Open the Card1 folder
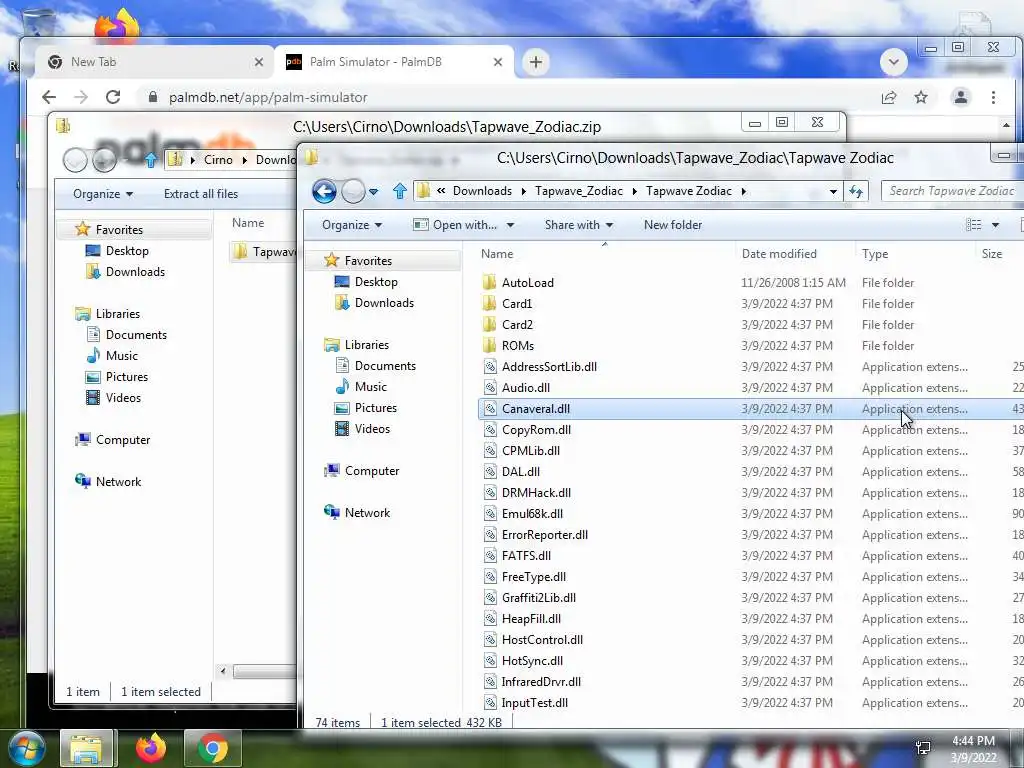The height and width of the screenshot is (768, 1024). pos(517,304)
